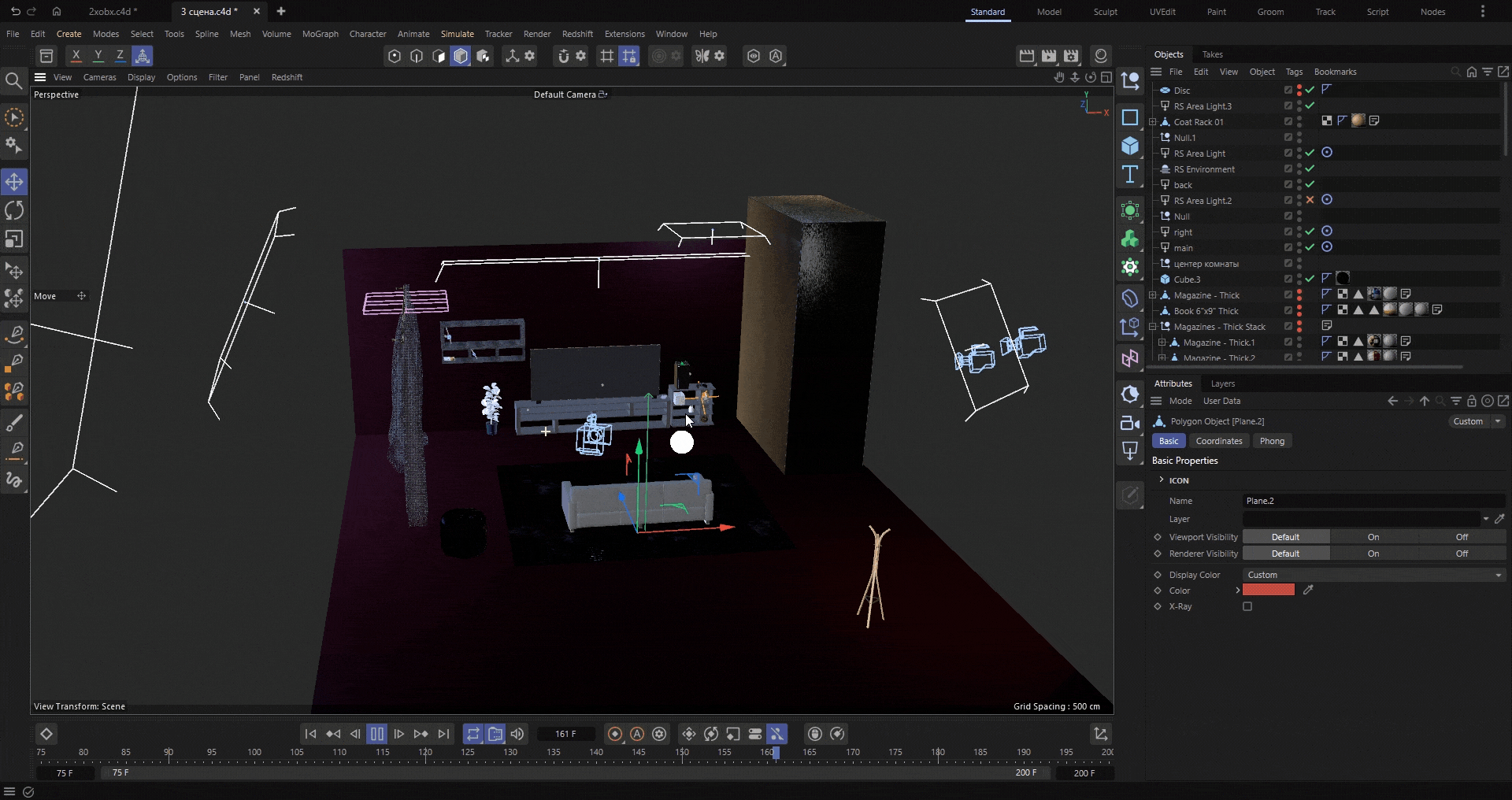Set Viewport Visibility to Off

click(x=1462, y=537)
